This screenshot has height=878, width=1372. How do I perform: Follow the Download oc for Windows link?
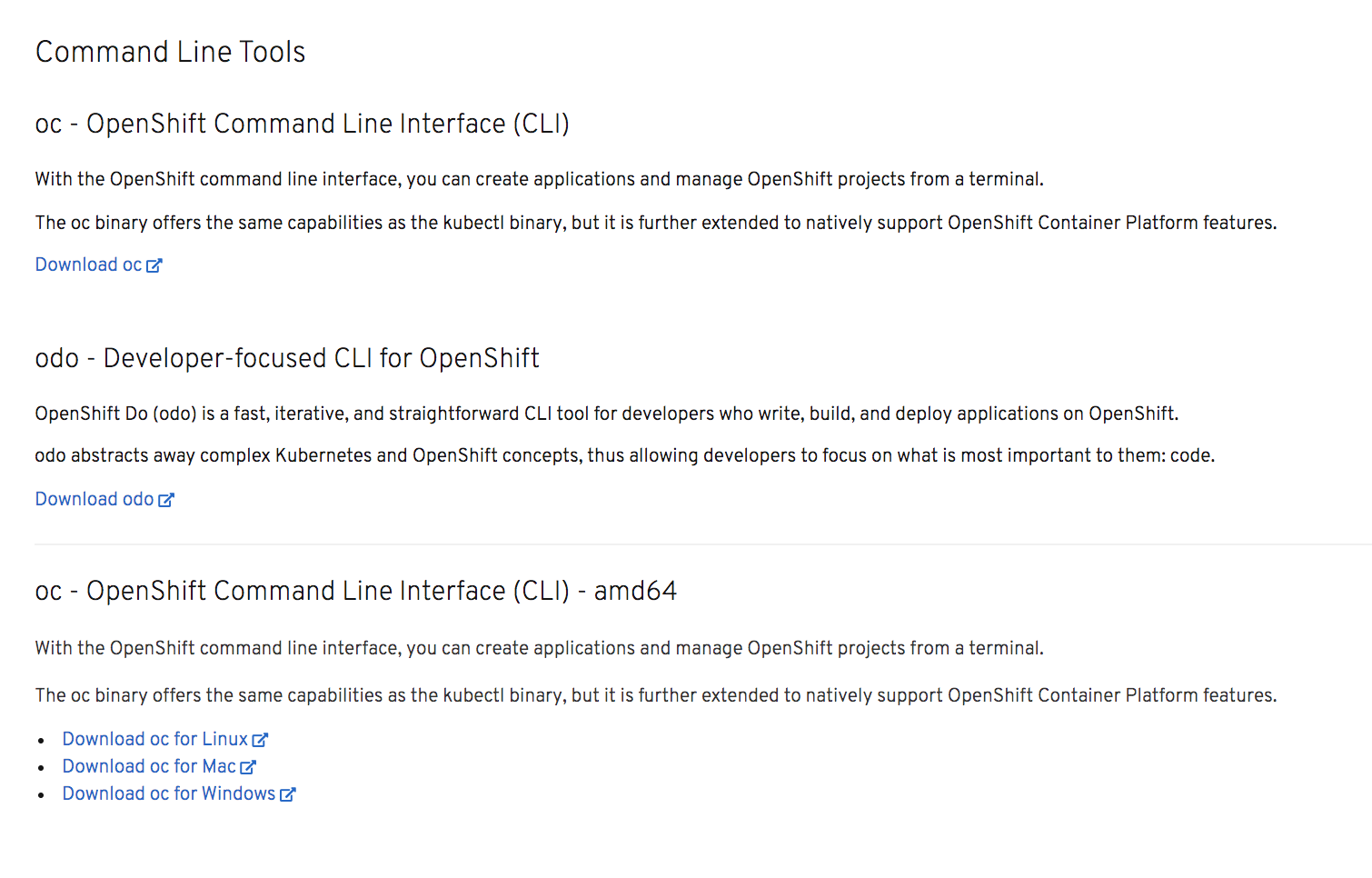tap(169, 793)
